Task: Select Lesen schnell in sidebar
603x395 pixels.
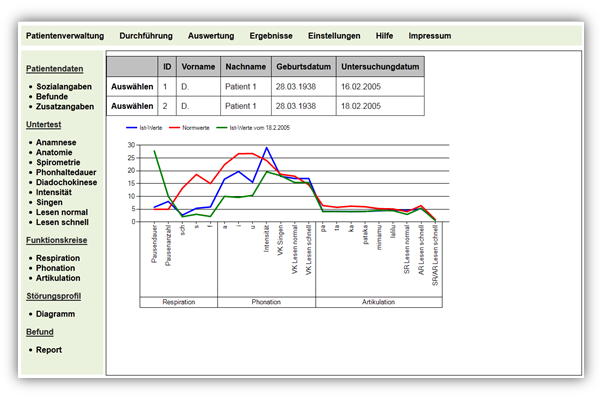Action: [62, 222]
